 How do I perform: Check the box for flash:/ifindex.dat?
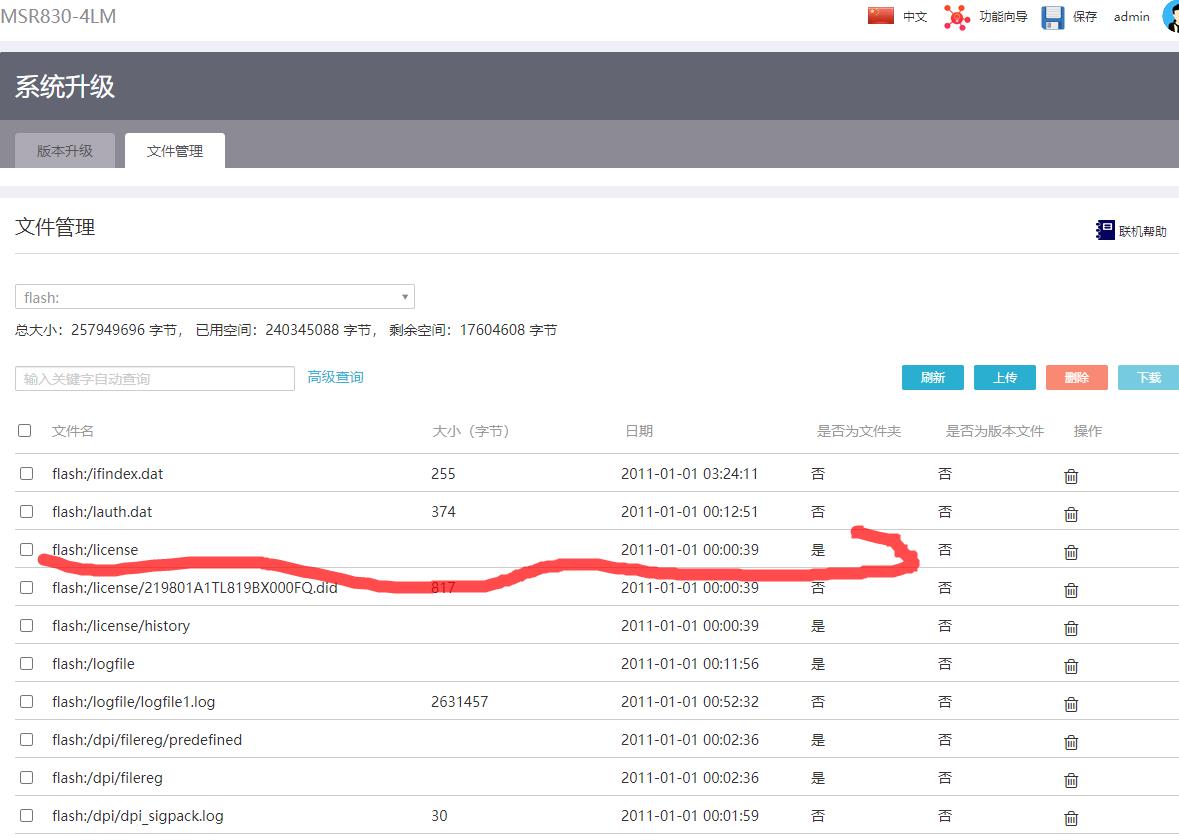(x=26, y=473)
